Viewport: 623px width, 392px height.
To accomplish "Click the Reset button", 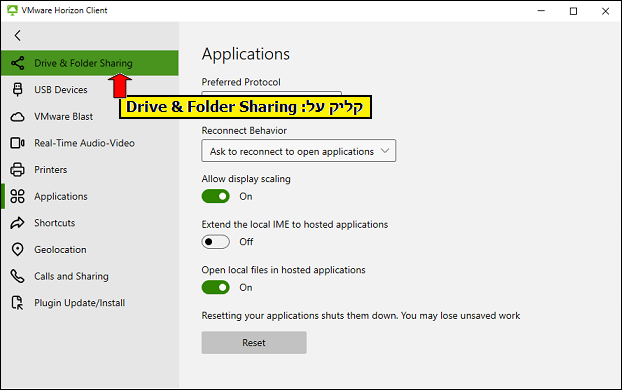I will pyautogui.click(x=254, y=342).
